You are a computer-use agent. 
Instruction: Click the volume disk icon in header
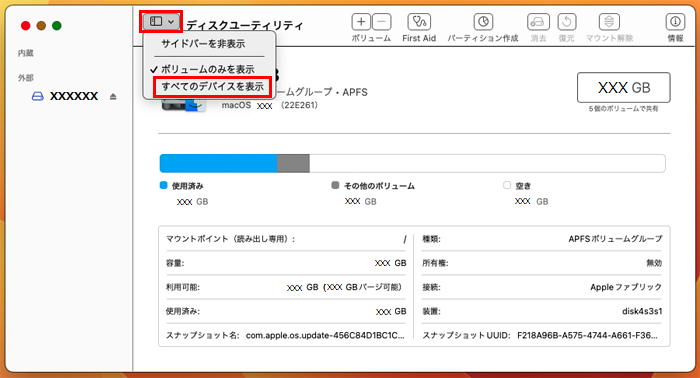183,106
